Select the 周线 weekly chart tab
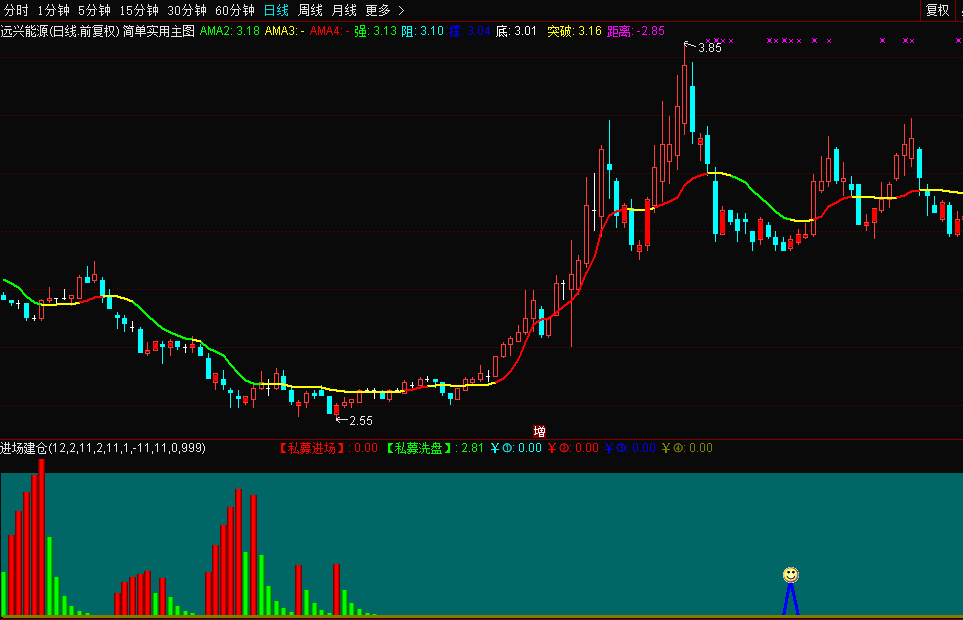963x620 pixels. (x=310, y=10)
